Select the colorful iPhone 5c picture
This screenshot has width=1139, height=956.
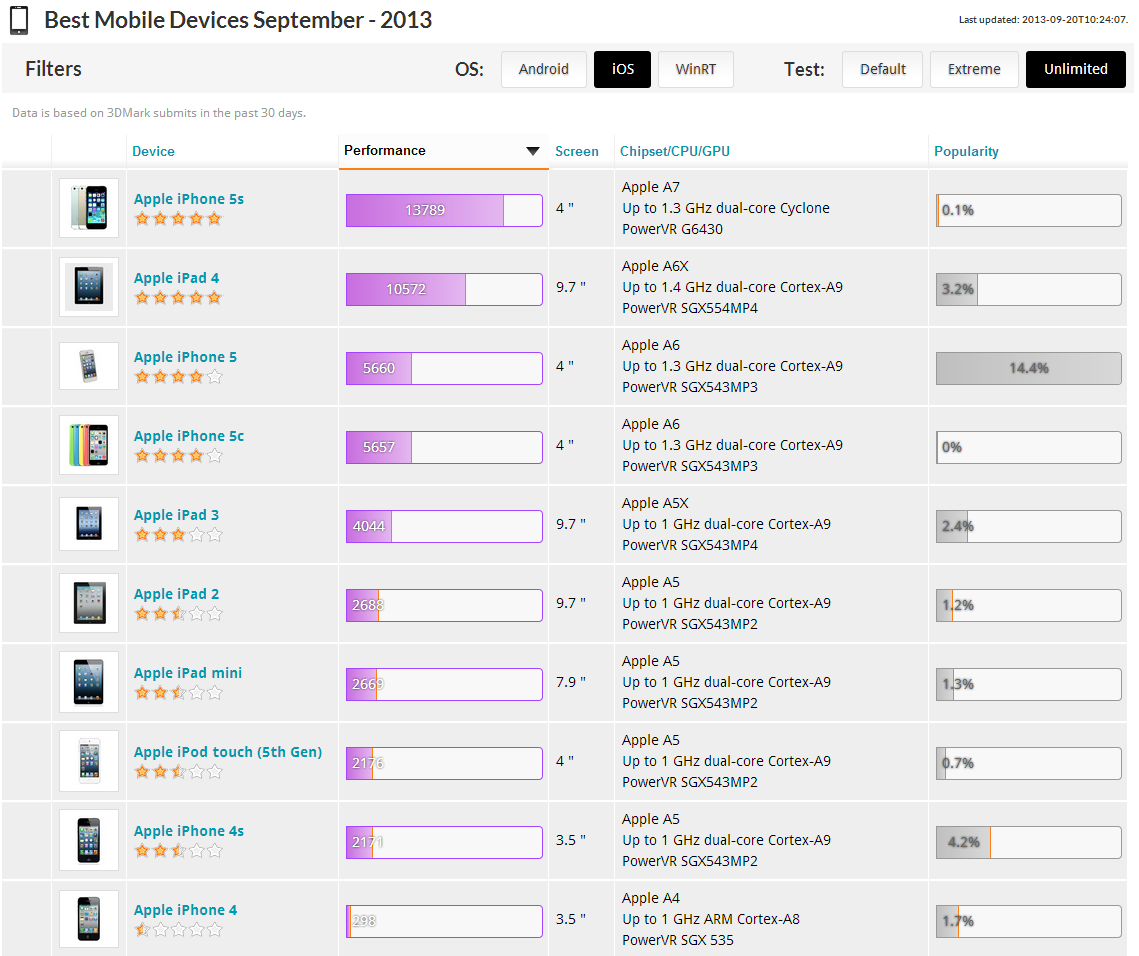click(89, 445)
